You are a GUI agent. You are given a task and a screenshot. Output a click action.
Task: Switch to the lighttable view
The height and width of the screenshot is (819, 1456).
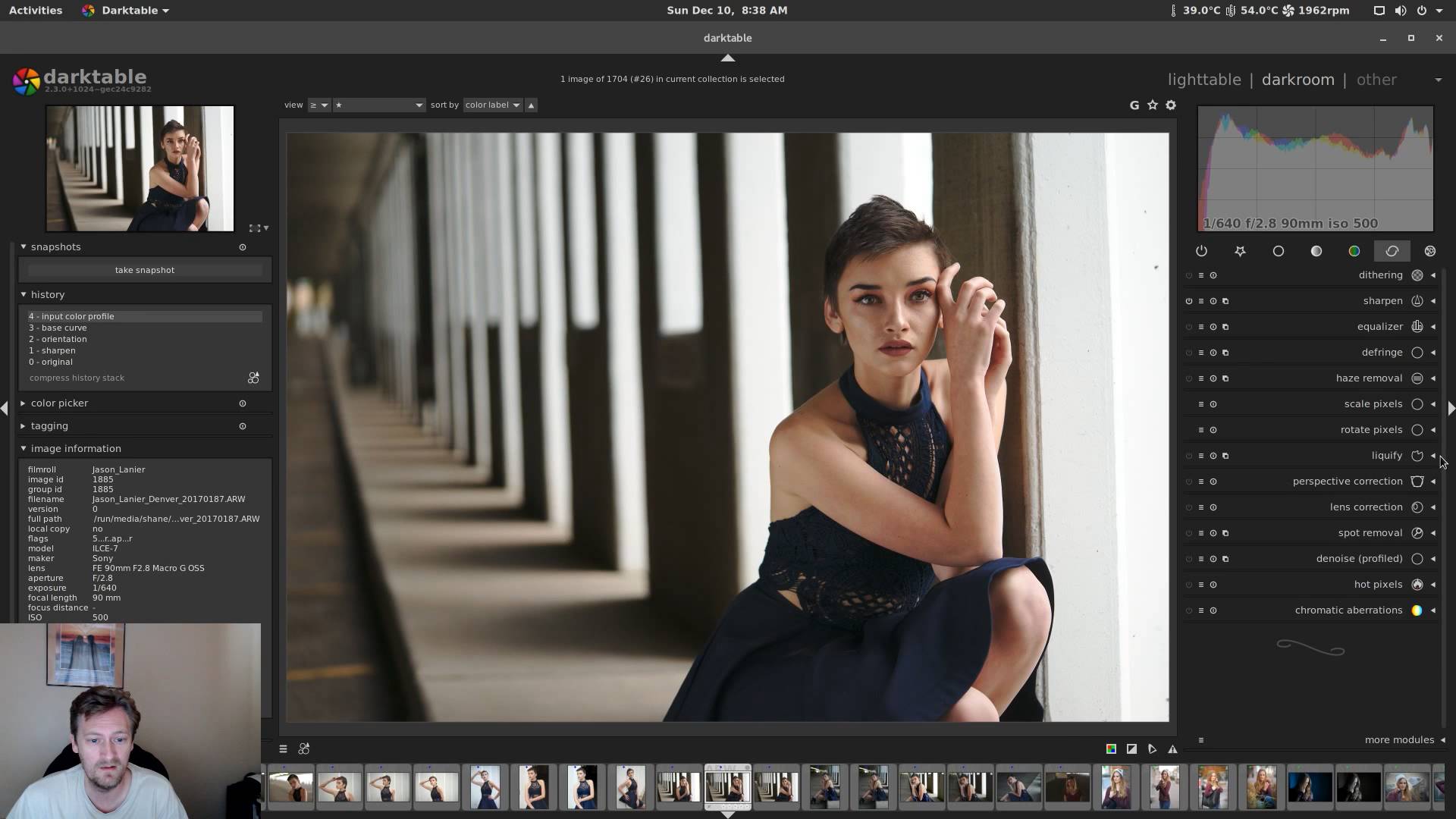(1204, 80)
